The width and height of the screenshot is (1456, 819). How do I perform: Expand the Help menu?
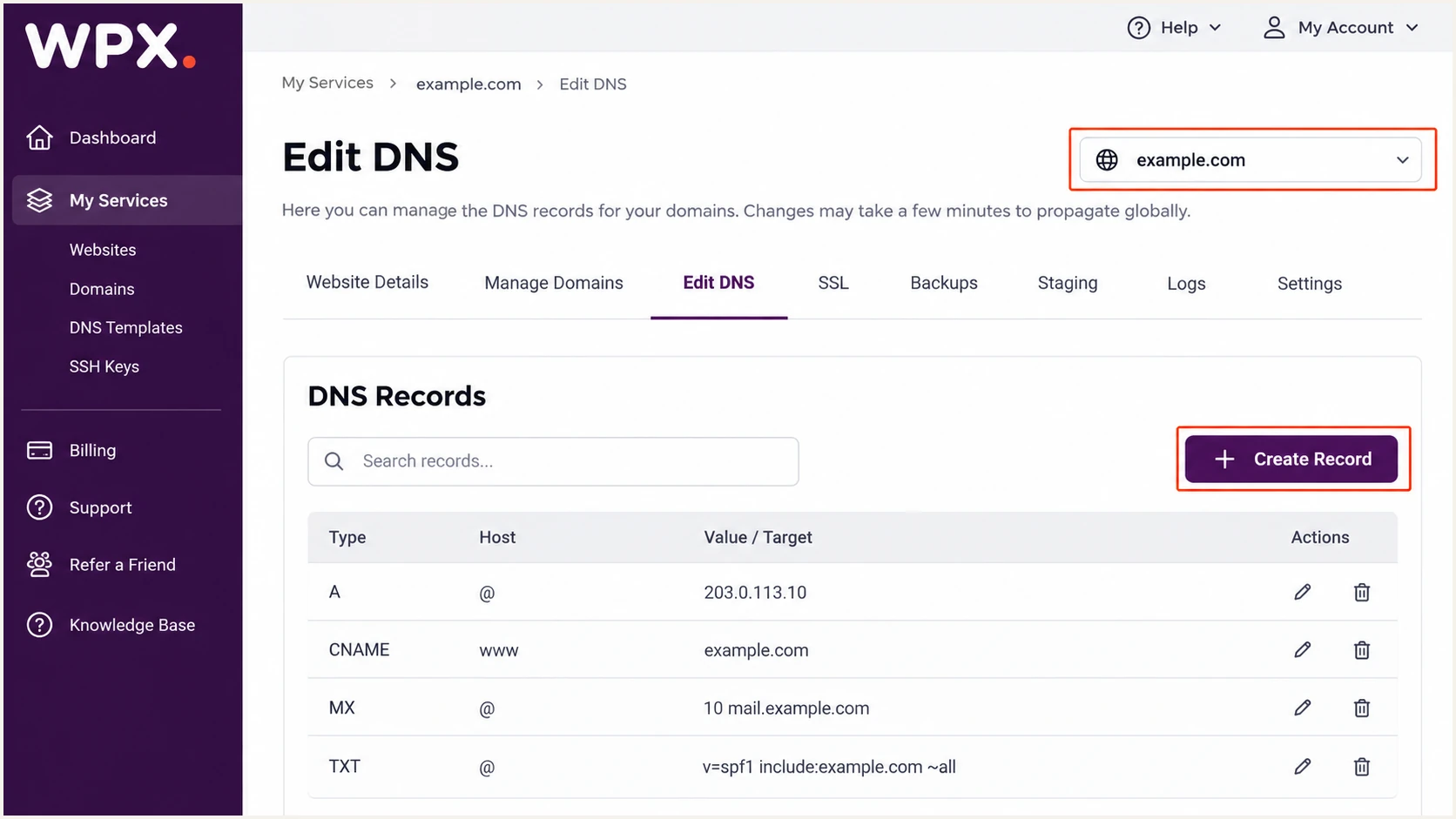(1175, 28)
